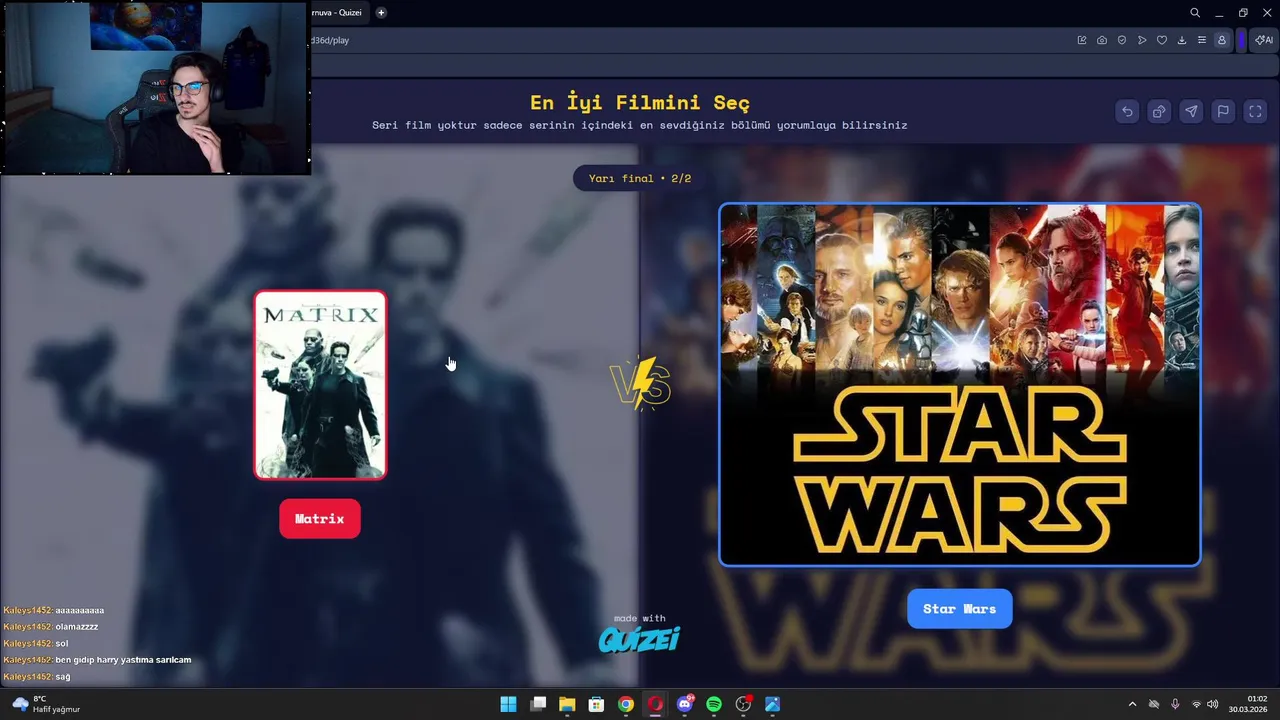The image size is (1280, 720).
Task: Open Task View in the taskbar
Action: [x=538, y=704]
